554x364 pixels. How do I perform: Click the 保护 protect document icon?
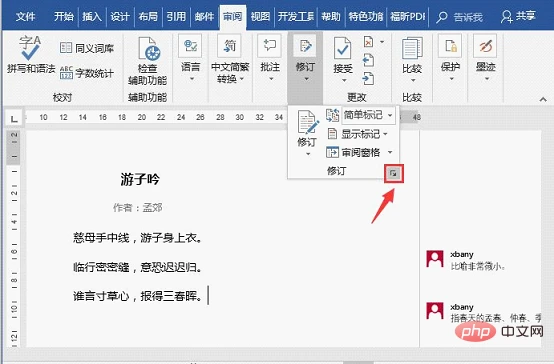[x=450, y=46]
